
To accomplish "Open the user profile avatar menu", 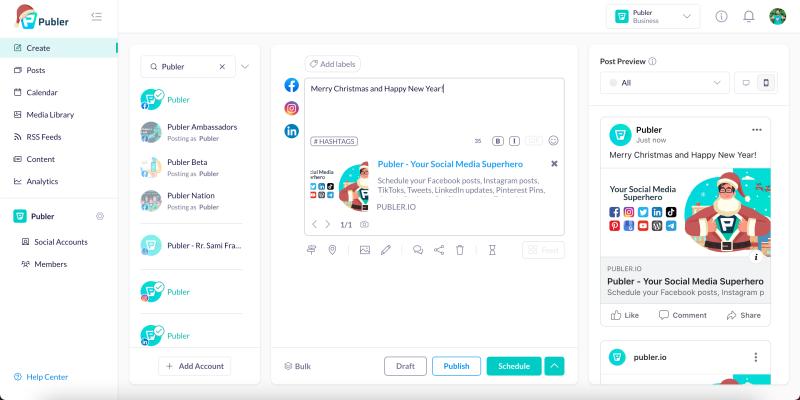I will pyautogui.click(x=778, y=16).
